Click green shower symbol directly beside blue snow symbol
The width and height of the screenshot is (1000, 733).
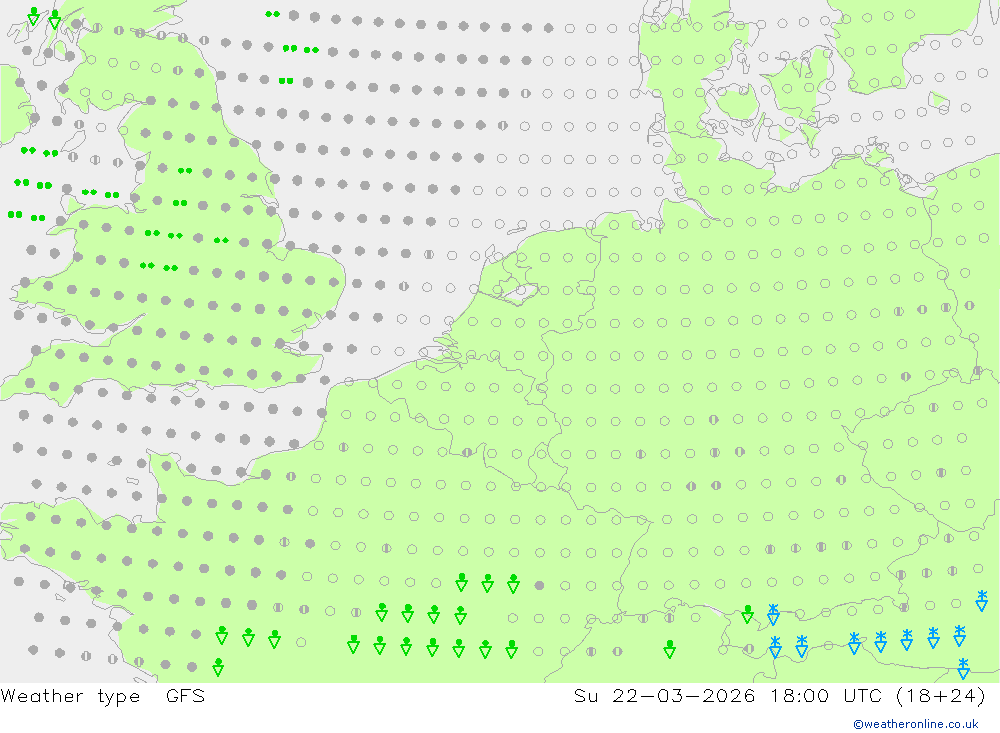click(x=747, y=615)
